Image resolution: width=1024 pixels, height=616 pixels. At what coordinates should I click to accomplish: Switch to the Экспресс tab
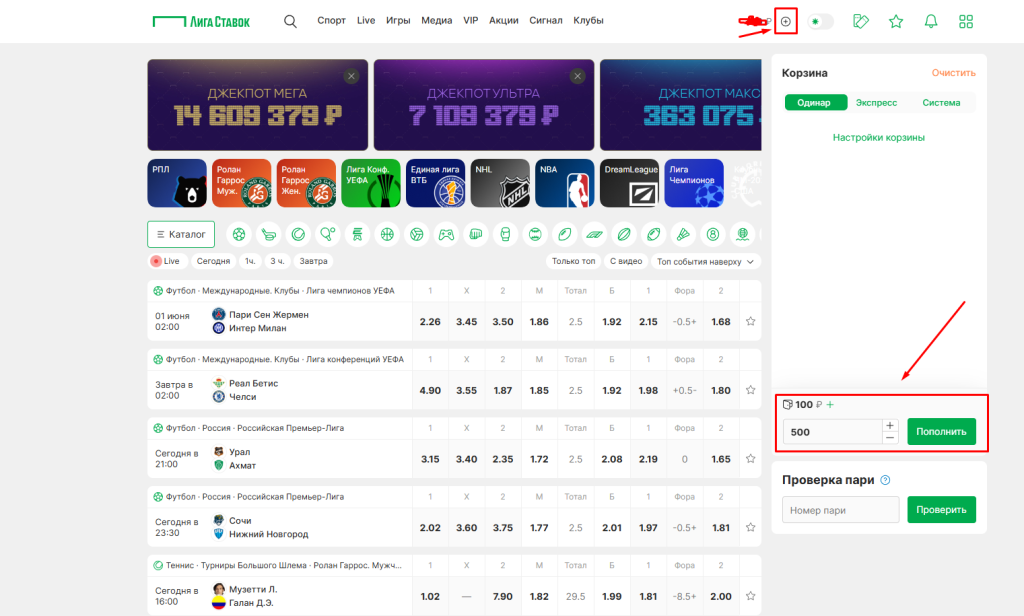tap(876, 103)
